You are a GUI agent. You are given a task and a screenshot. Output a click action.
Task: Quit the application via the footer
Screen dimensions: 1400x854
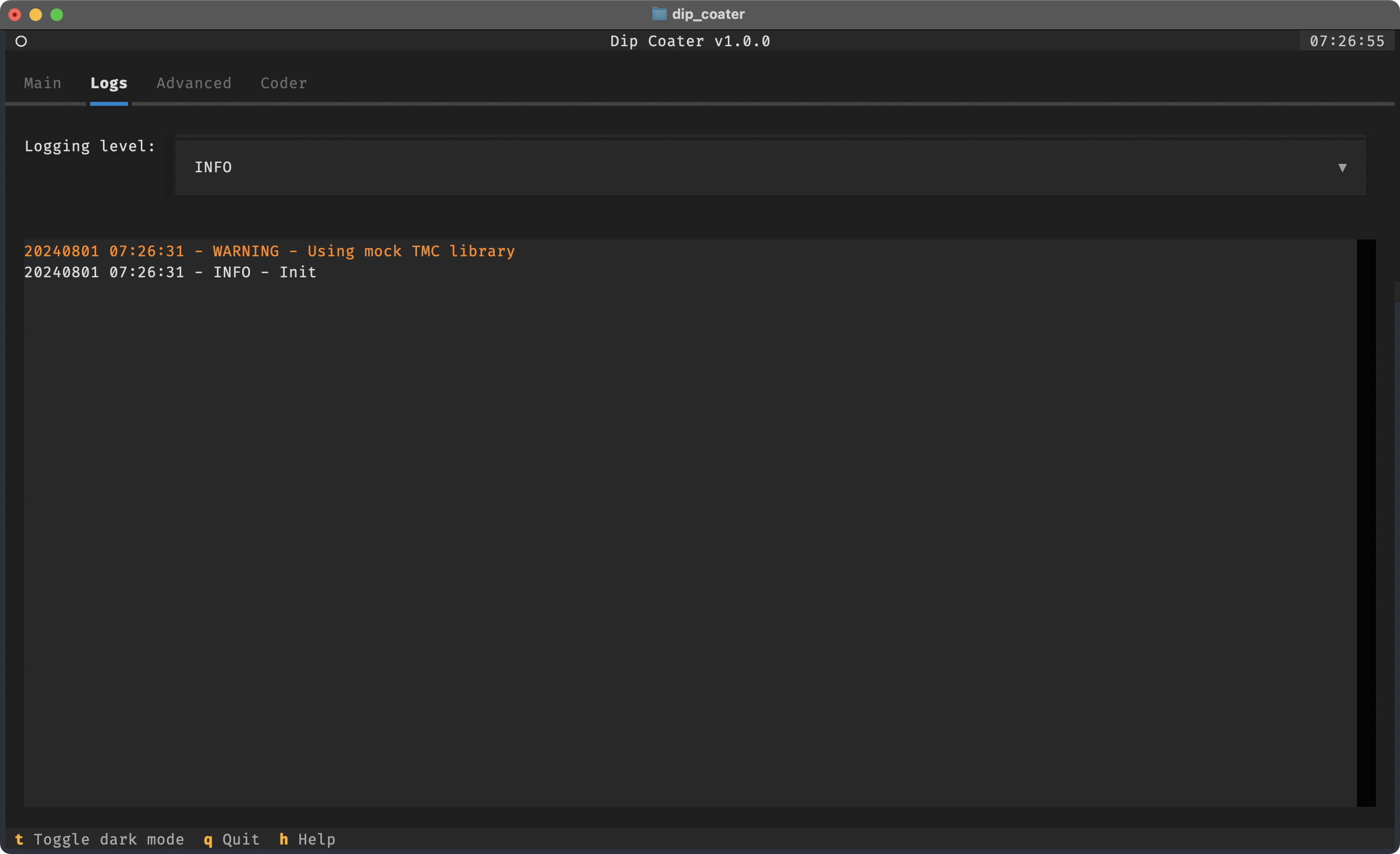(232, 839)
